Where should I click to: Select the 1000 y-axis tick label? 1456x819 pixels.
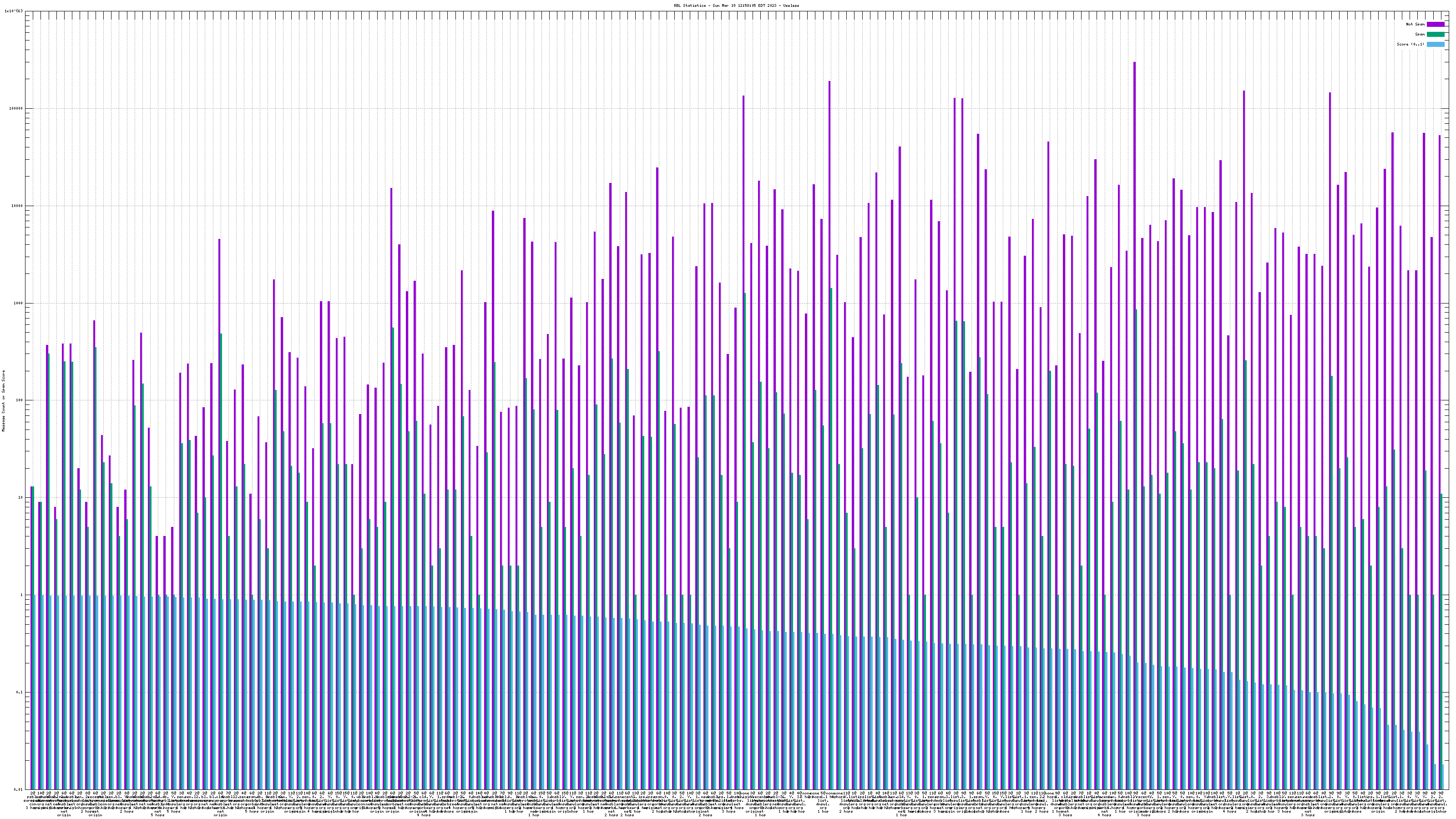coord(19,303)
